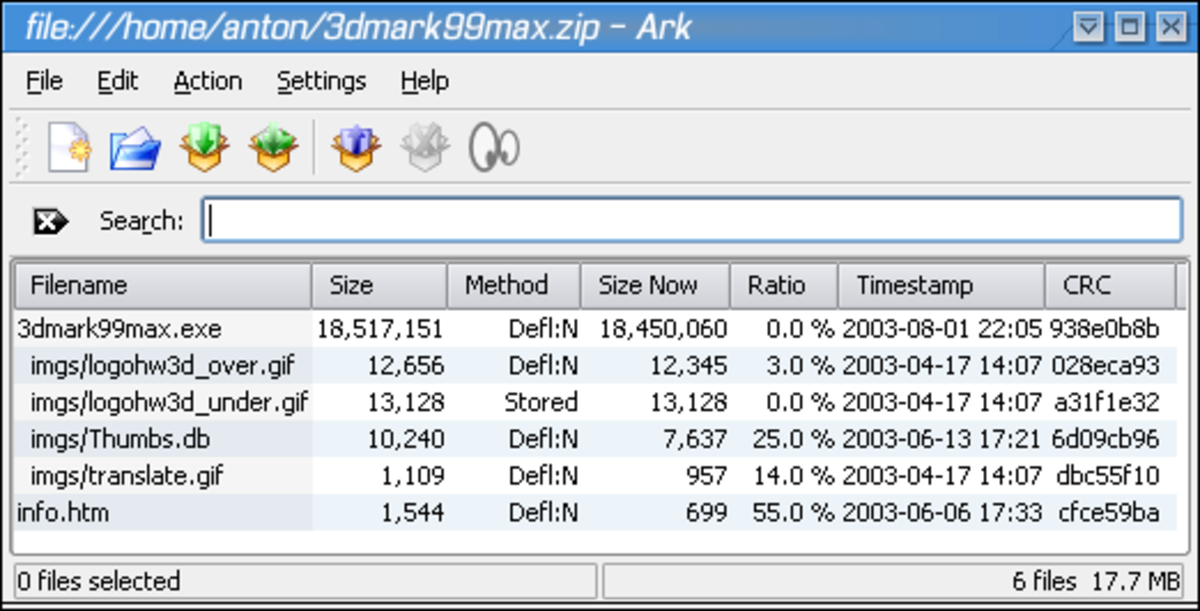Click the CRC value 6d09cb96
1200x611 pixels.
click(1105, 440)
